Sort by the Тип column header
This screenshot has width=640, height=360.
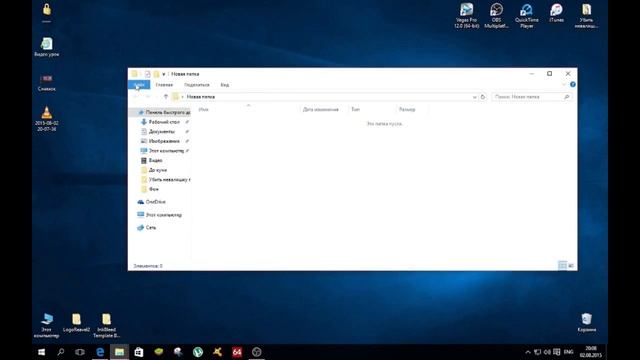[356, 109]
